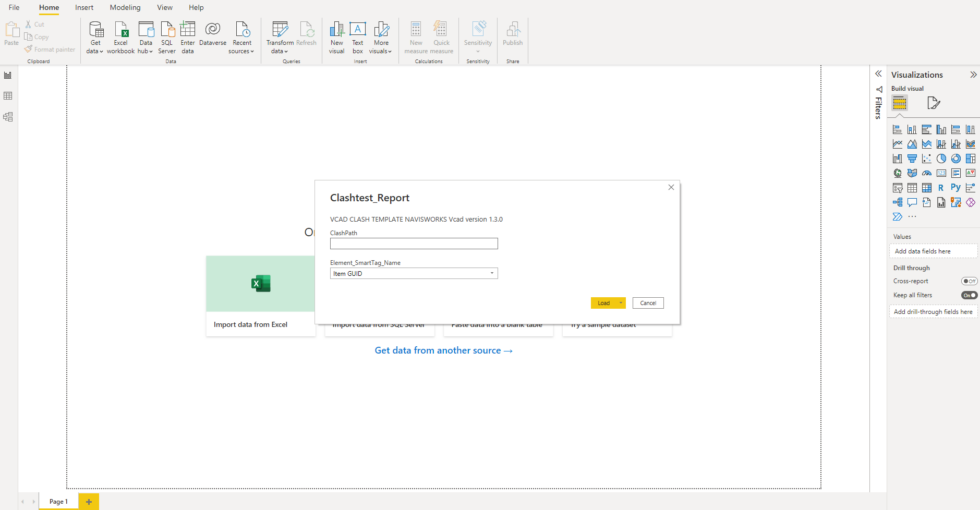Open the More visuals dropdown
The height and width of the screenshot is (510, 980).
[x=381, y=38]
